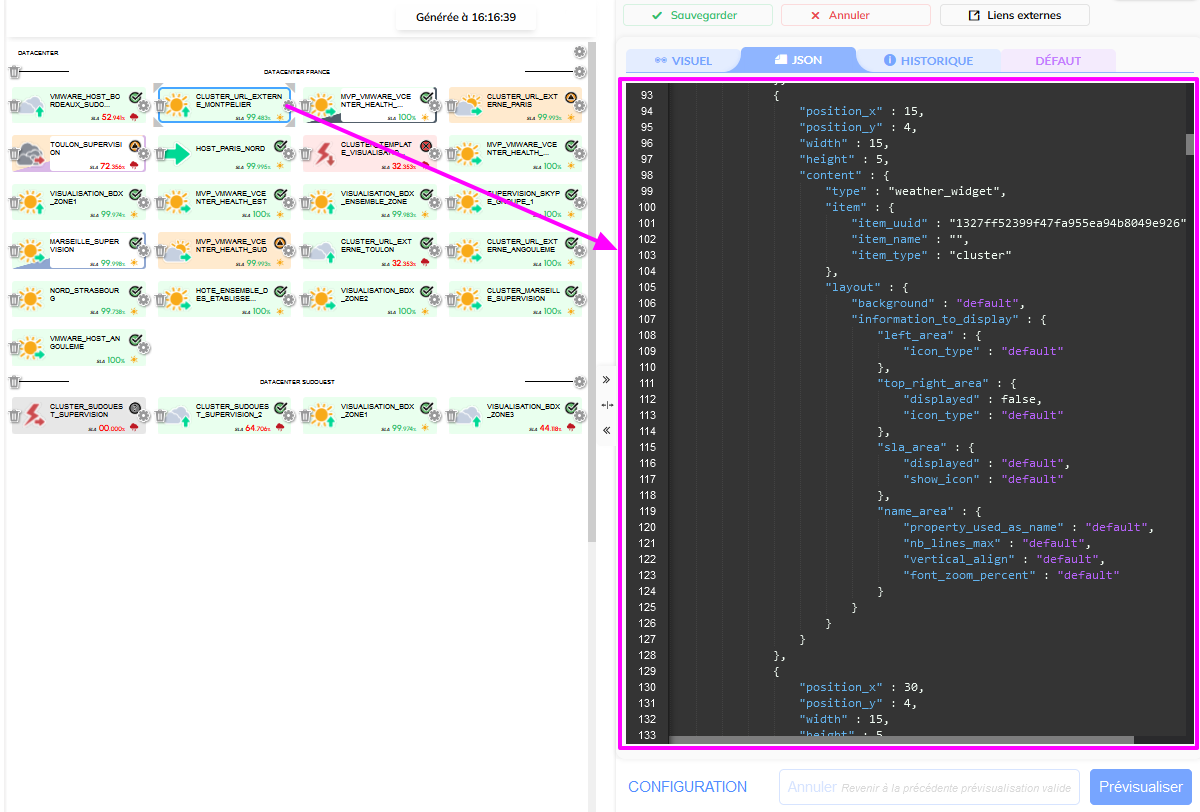Click trash icon on HOST_PARIS_NORD widget
Image resolution: width=1200 pixels, height=812 pixels.
(161, 155)
